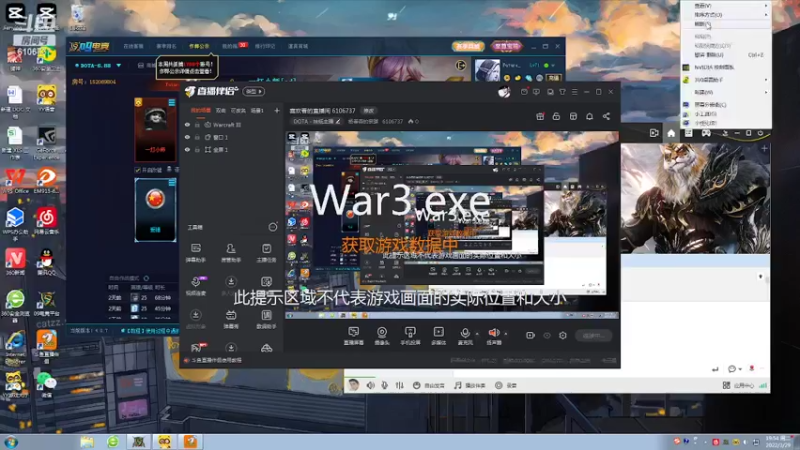
Task: Click the 修改 button beside room title
Action: 368,111
